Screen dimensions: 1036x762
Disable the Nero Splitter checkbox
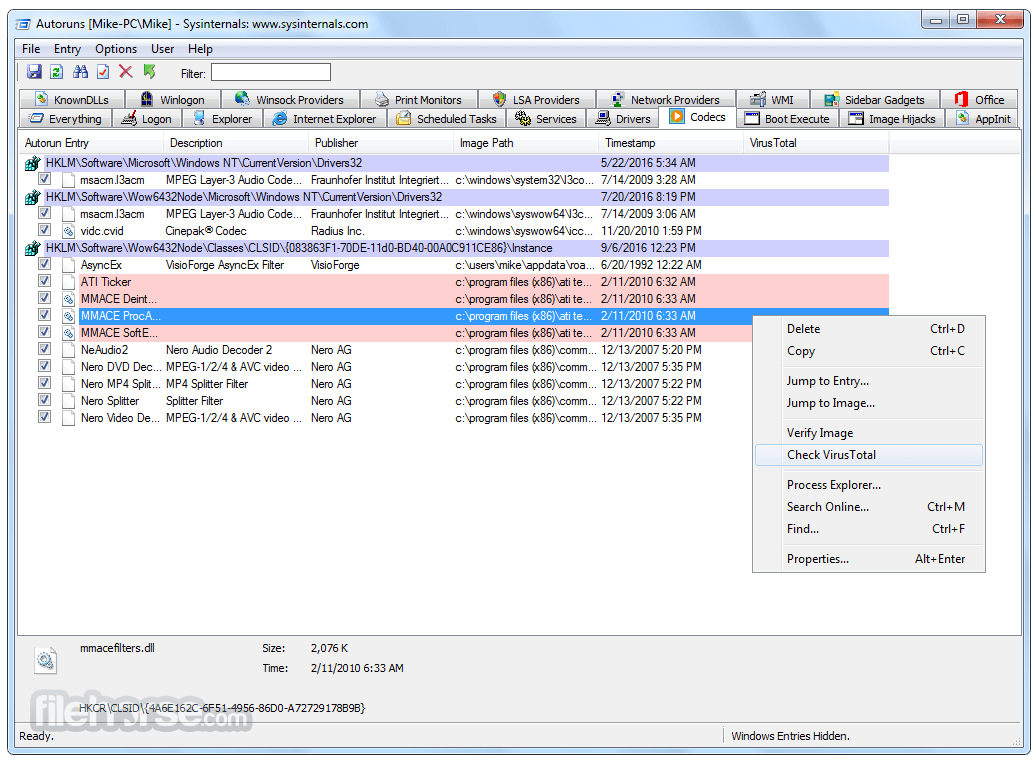pos(44,400)
